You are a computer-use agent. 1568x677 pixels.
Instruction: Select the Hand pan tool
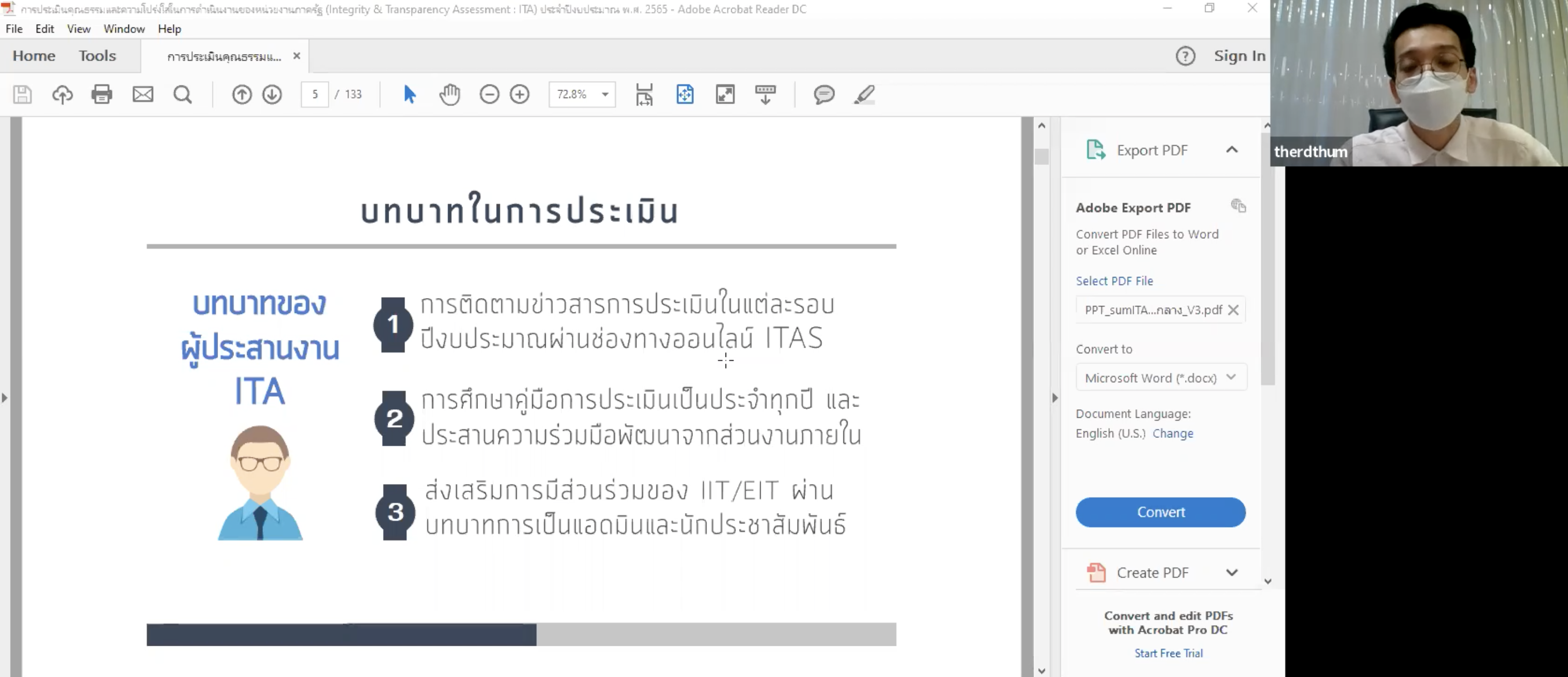[x=450, y=95]
